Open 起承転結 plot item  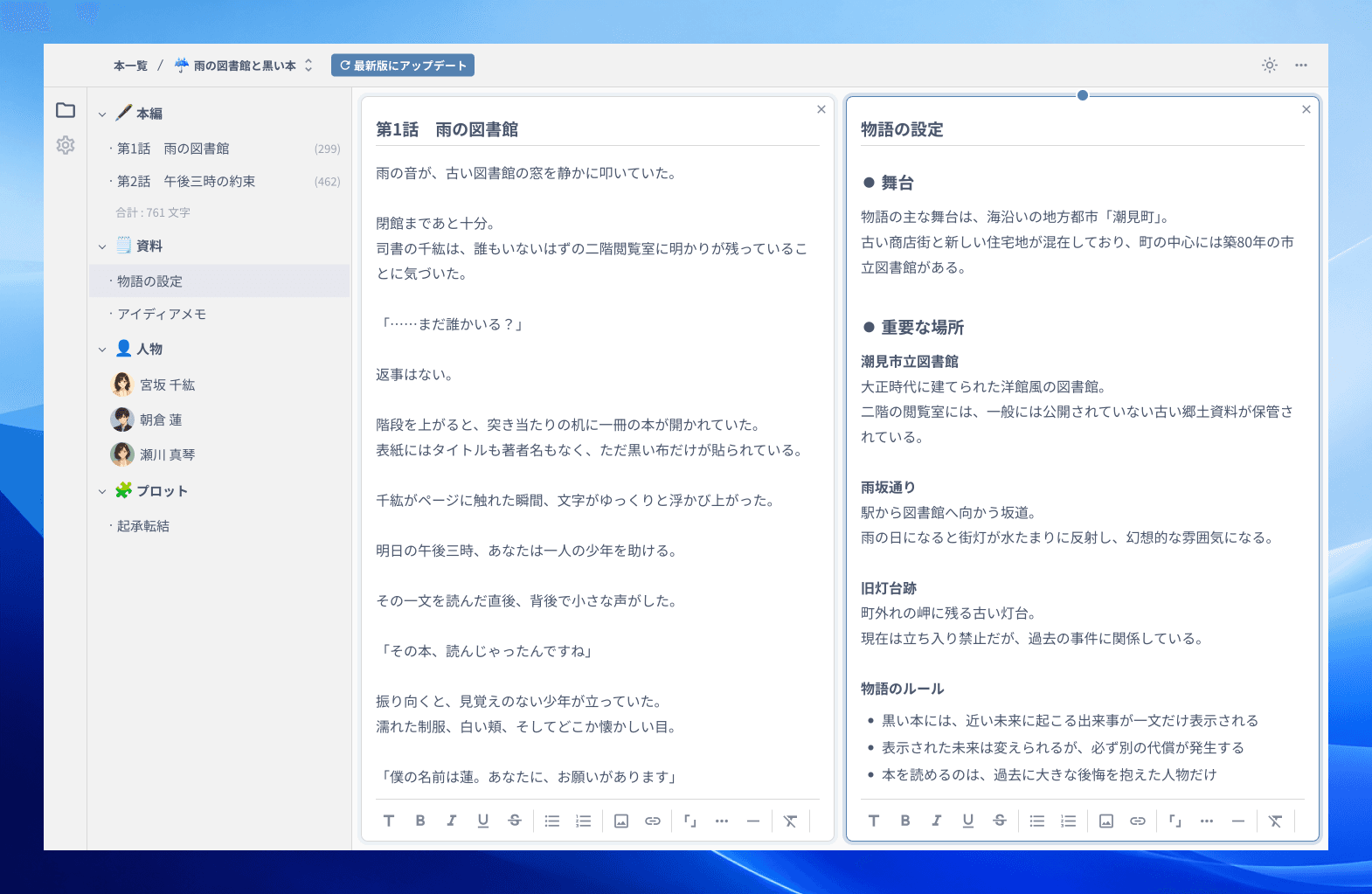(x=220, y=526)
